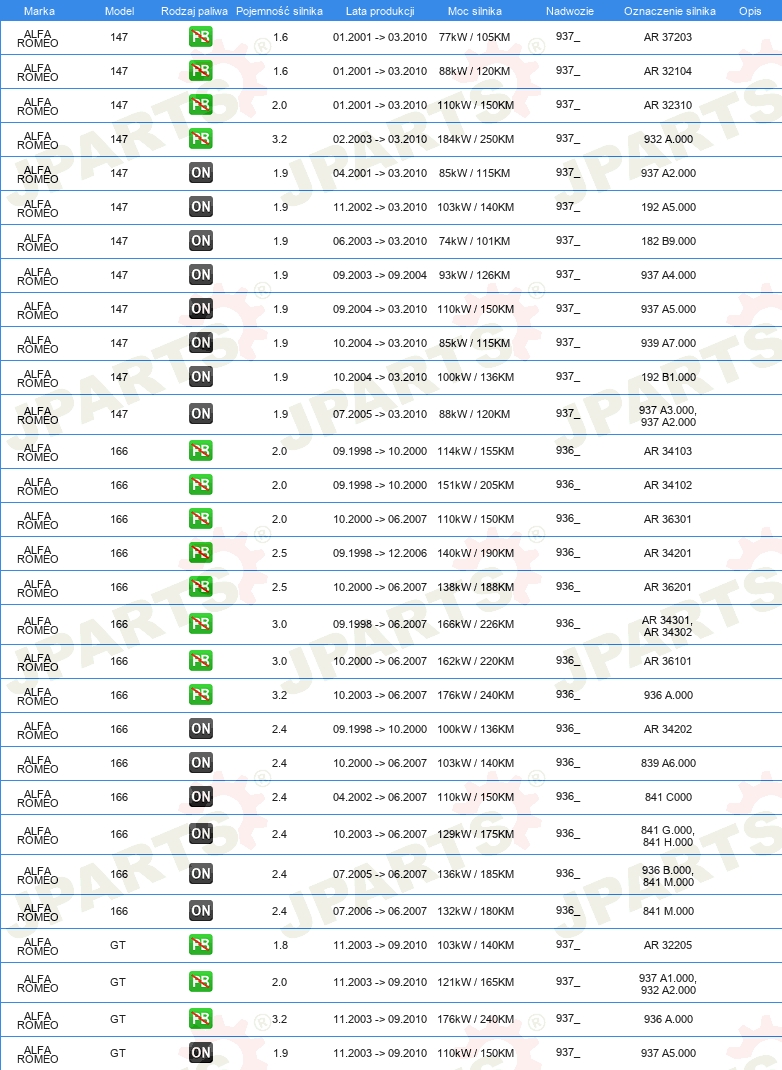Viewport: 782px width, 1070px height.
Task: Select the PB fuel icon for AR 36301
Action: [x=201, y=519]
